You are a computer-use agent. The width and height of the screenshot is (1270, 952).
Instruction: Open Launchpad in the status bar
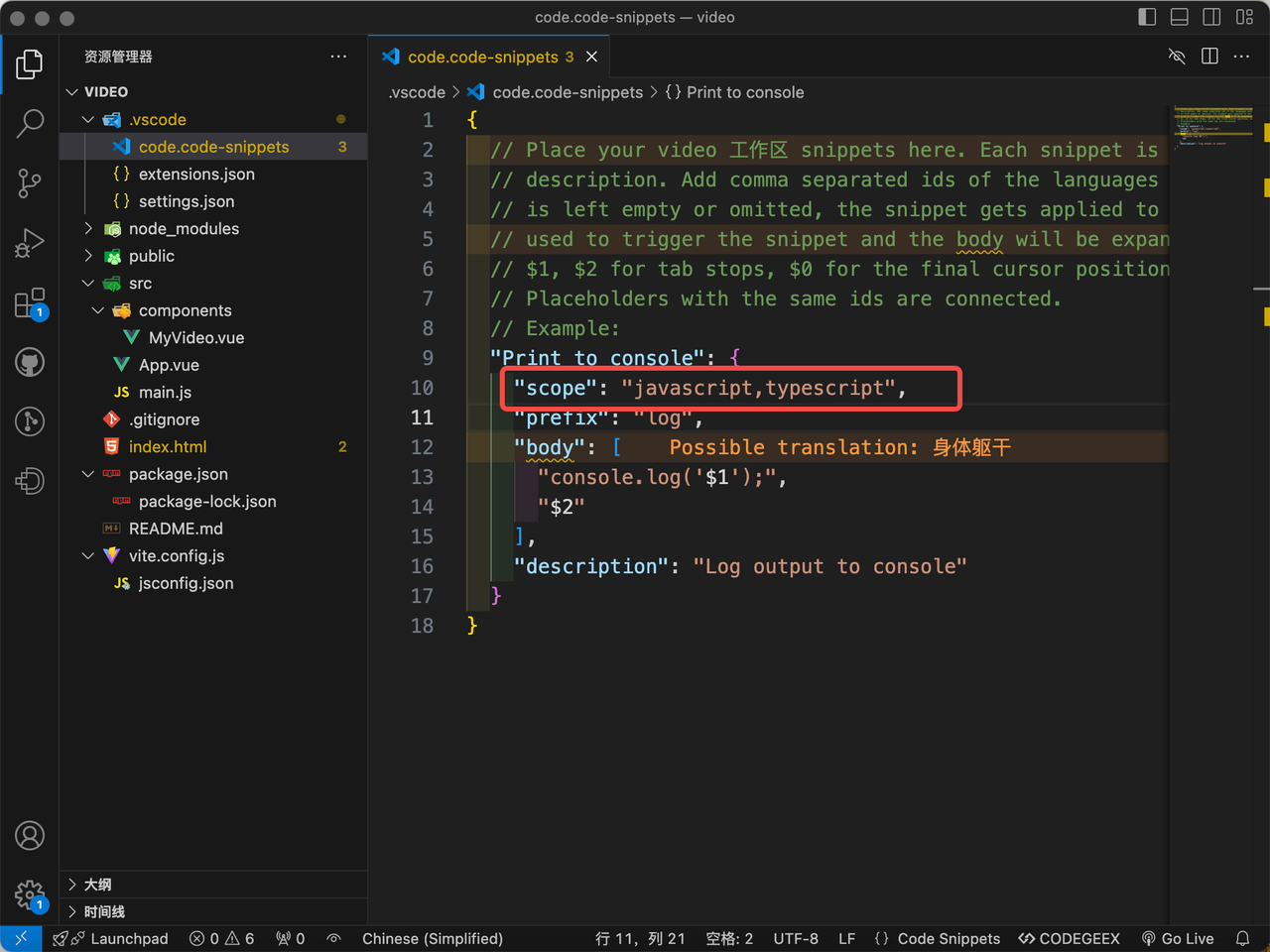click(x=110, y=938)
